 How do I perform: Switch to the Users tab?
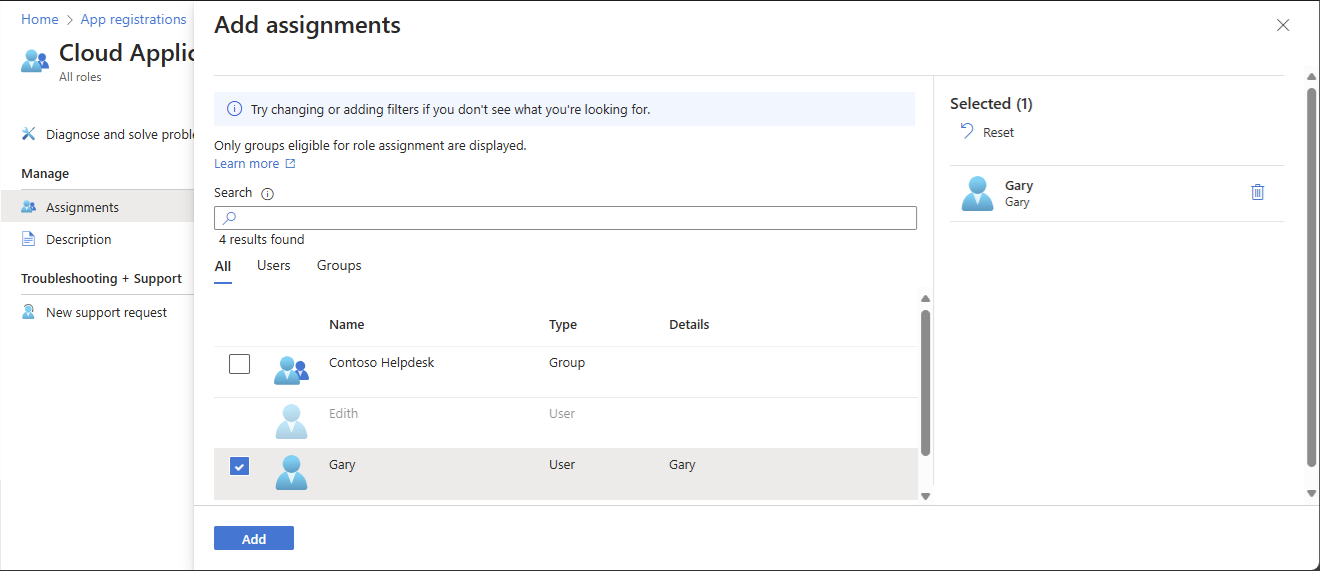coord(274,266)
